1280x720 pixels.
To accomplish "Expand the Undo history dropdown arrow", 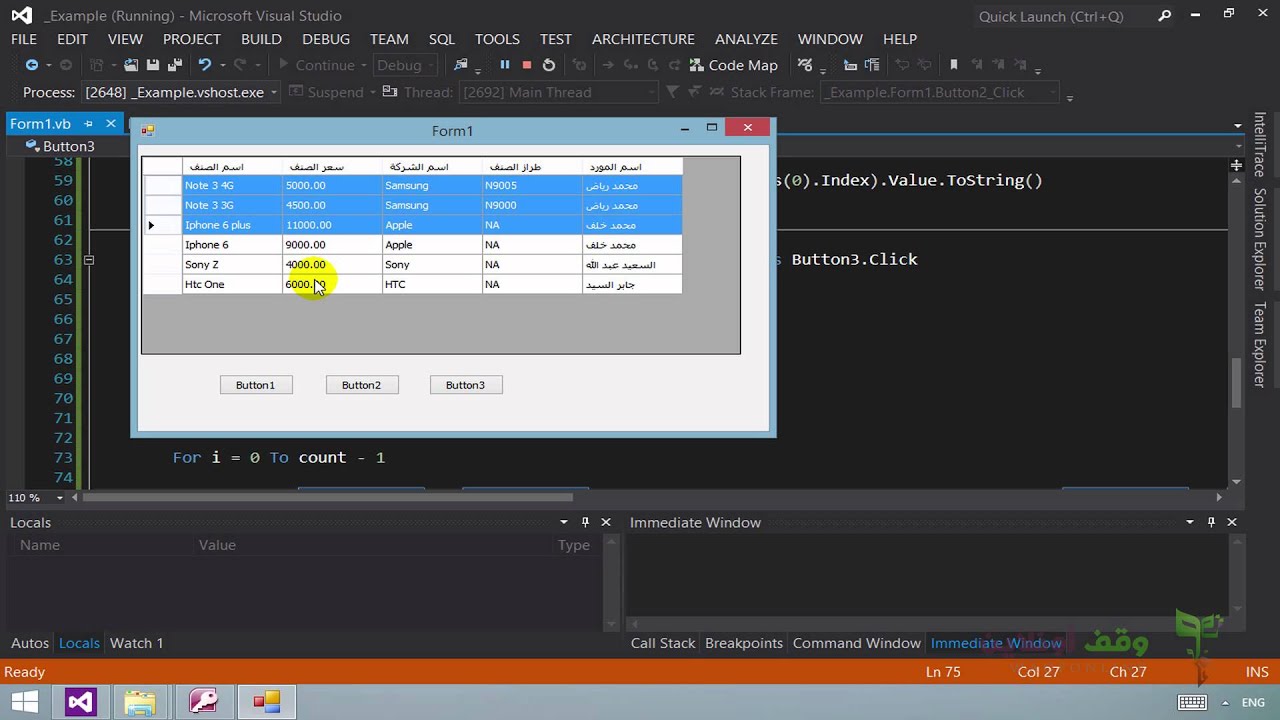I will coord(221,65).
